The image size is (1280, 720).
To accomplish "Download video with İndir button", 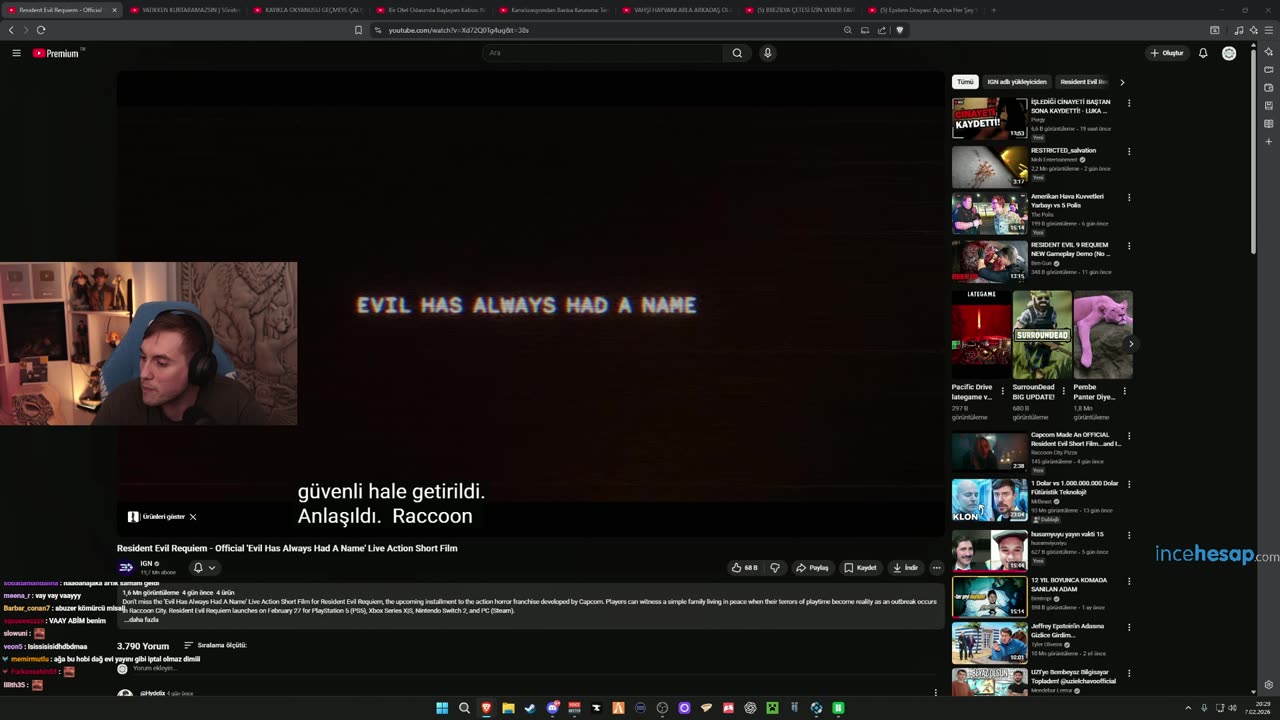I will pyautogui.click(x=905, y=568).
